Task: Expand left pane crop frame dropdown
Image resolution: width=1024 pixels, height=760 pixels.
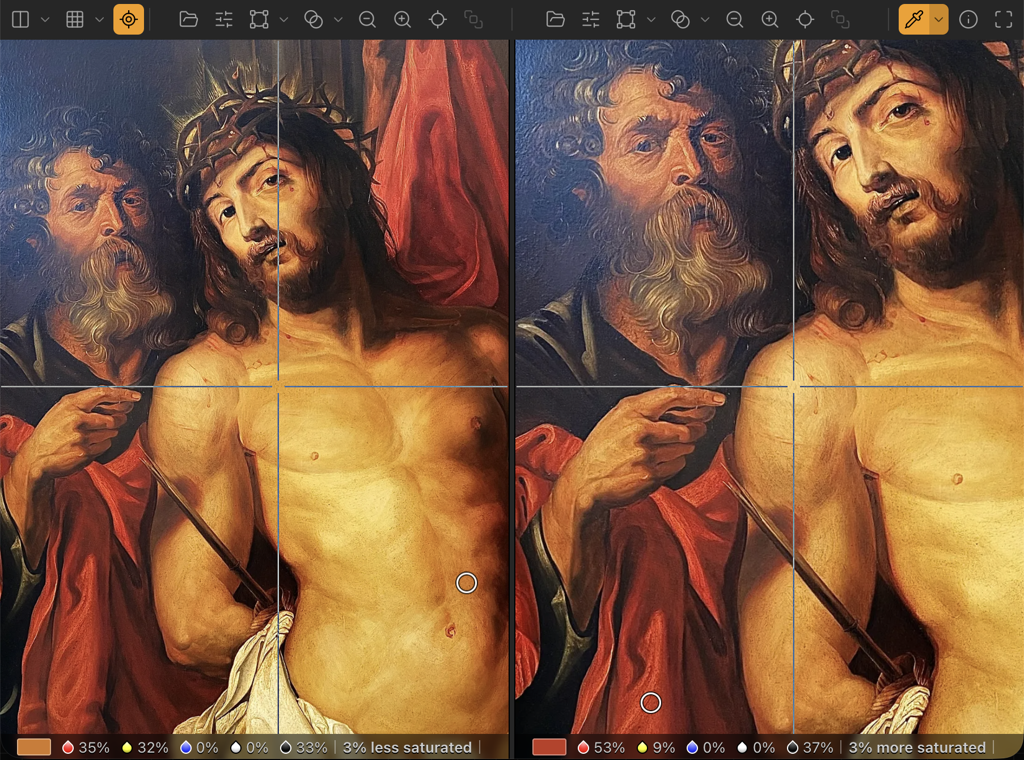Action: coord(284,20)
